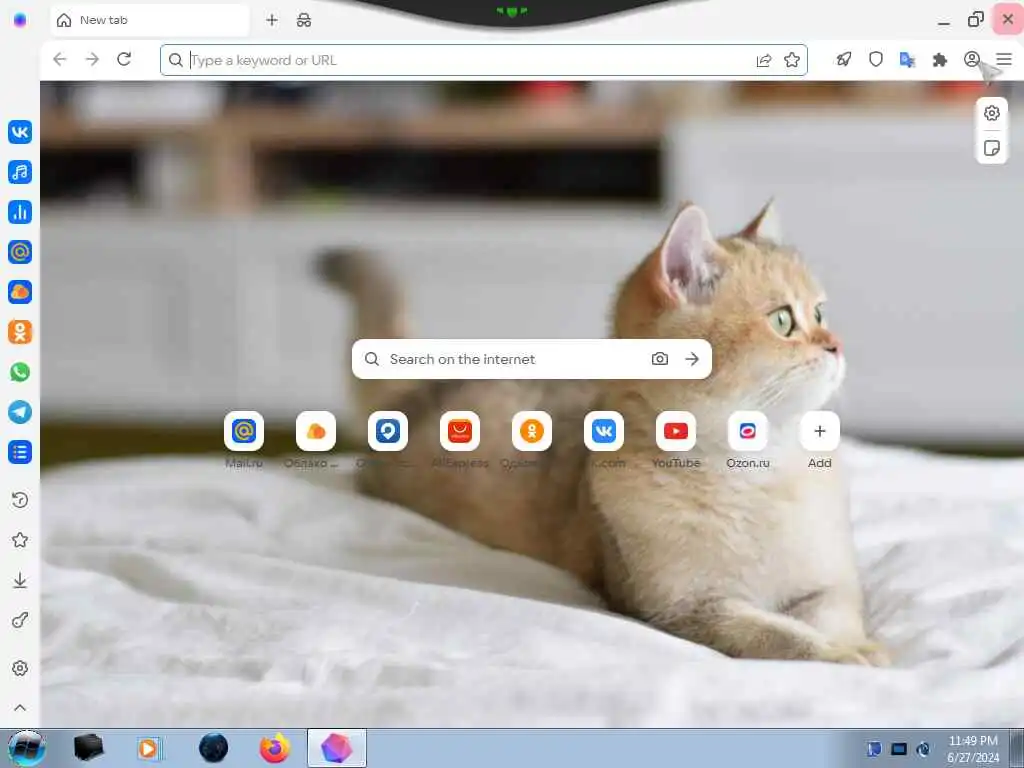
Task: Collapse the sidebar with chevron arrow
Action: click(20, 708)
